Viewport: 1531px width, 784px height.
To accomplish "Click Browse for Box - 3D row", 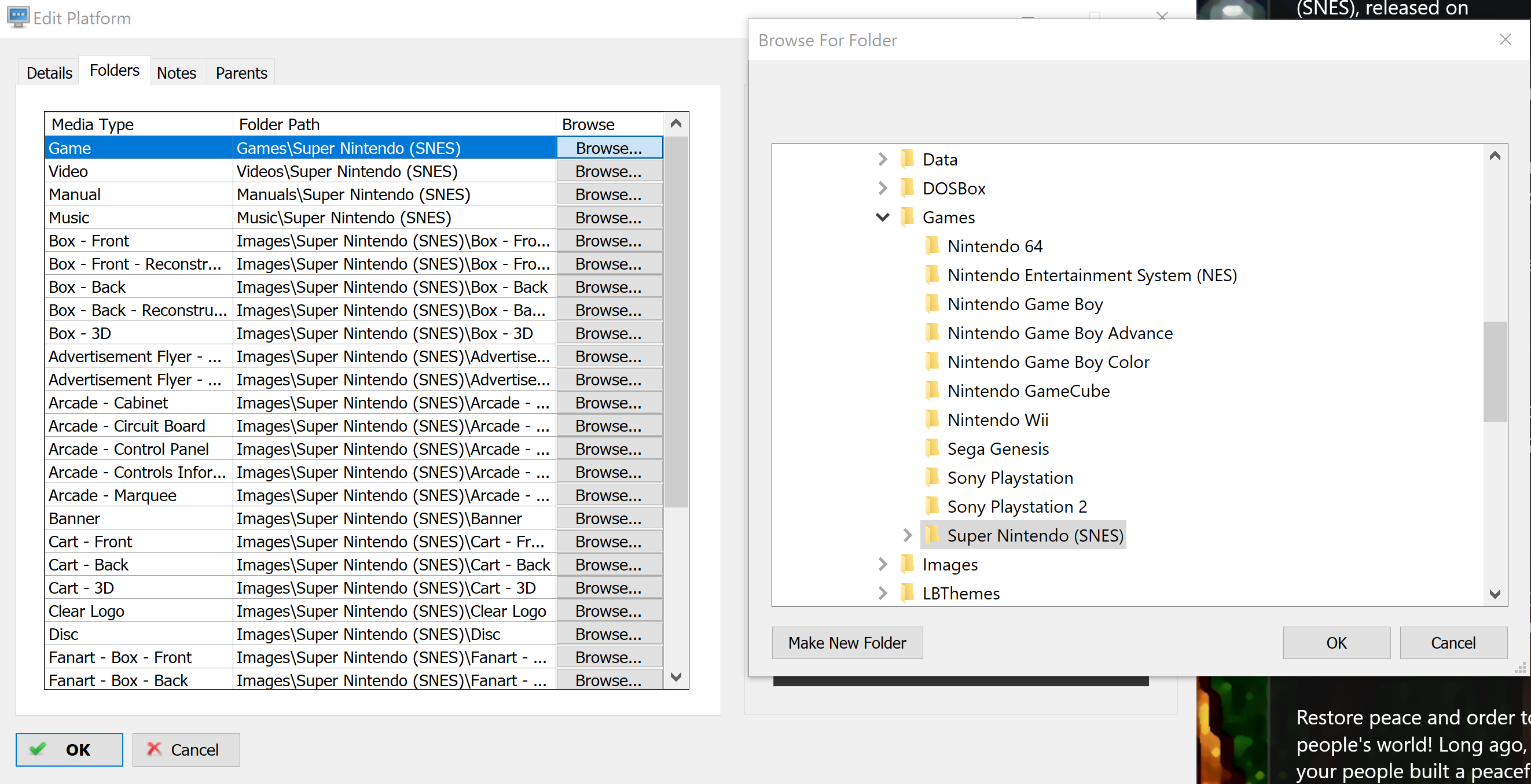I will coord(609,333).
